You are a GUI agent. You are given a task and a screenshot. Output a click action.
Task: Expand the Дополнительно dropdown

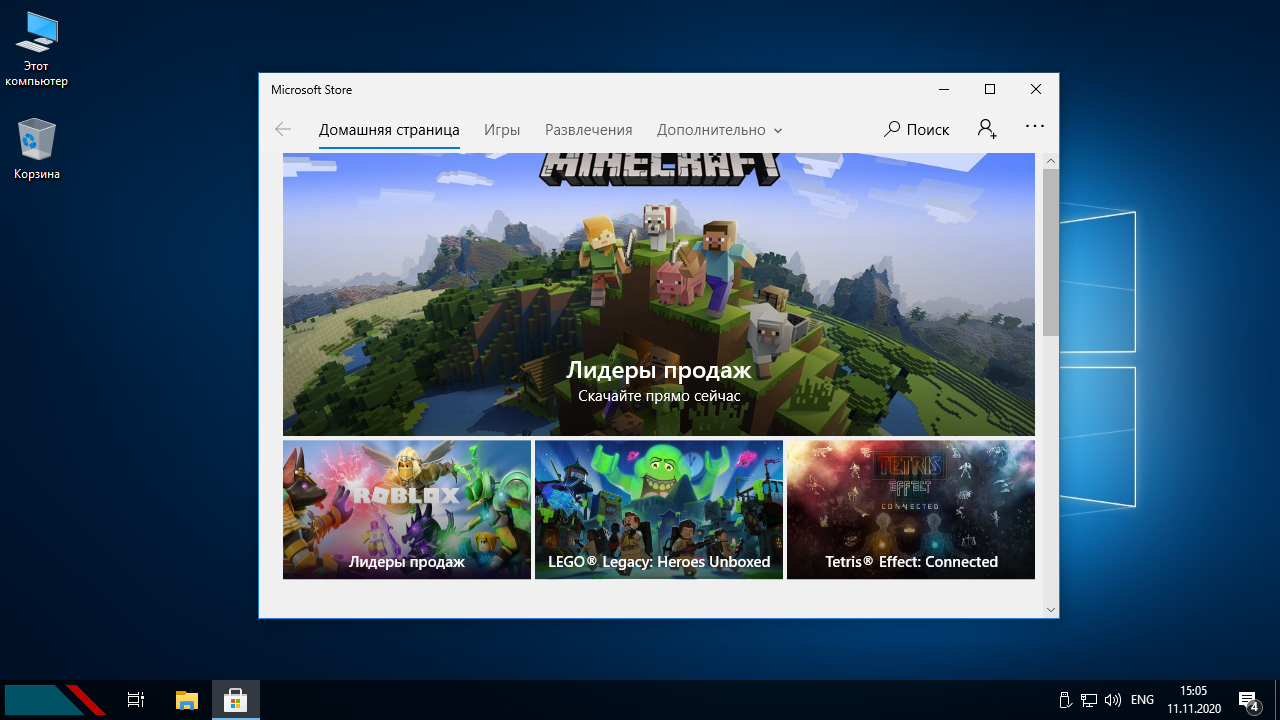point(719,130)
